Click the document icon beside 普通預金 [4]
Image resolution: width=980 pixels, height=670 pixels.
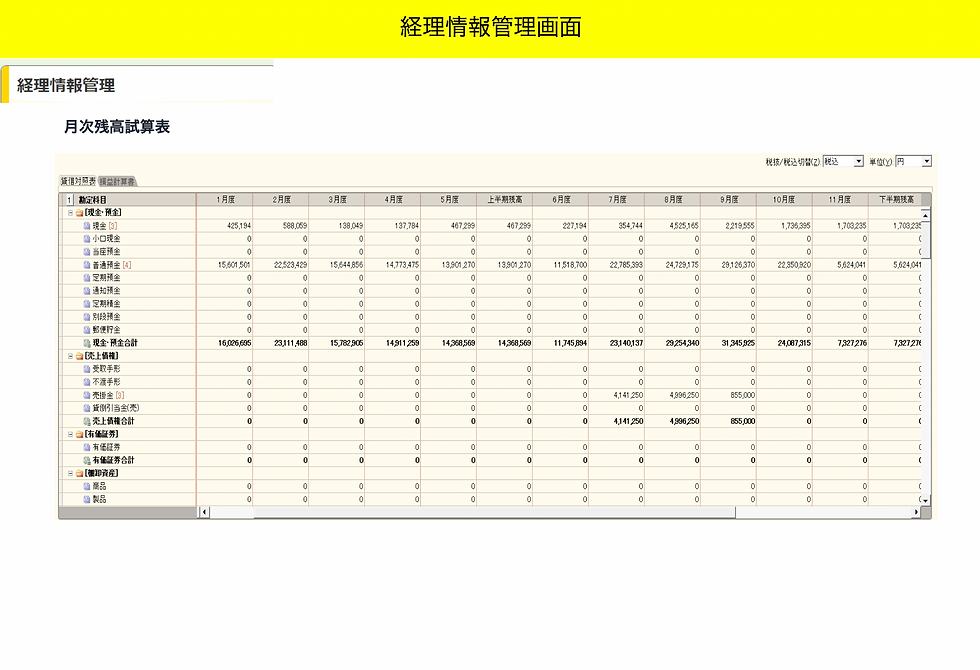(87, 265)
